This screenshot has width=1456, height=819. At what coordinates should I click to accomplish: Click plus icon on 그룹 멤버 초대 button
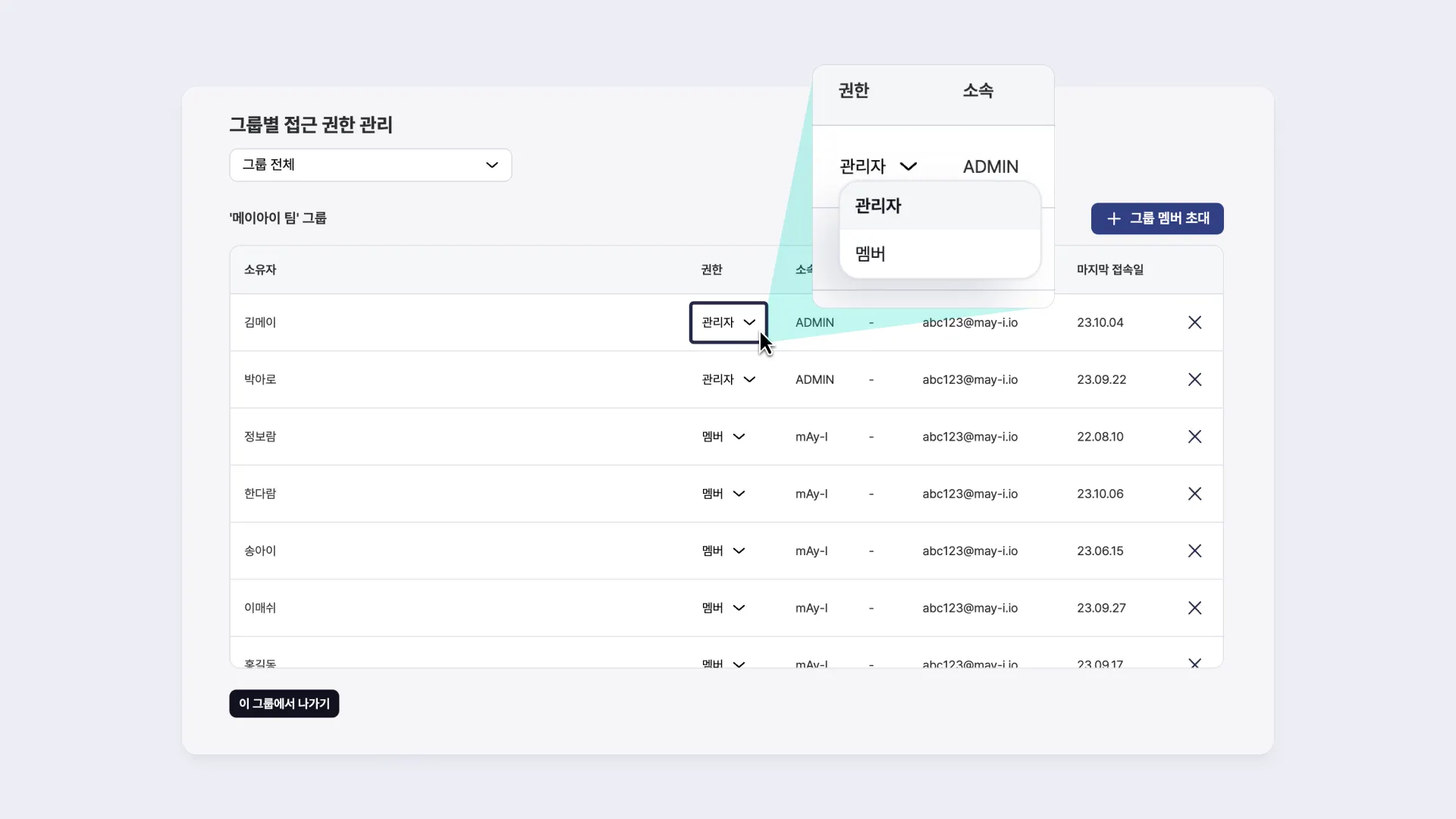coord(1113,218)
